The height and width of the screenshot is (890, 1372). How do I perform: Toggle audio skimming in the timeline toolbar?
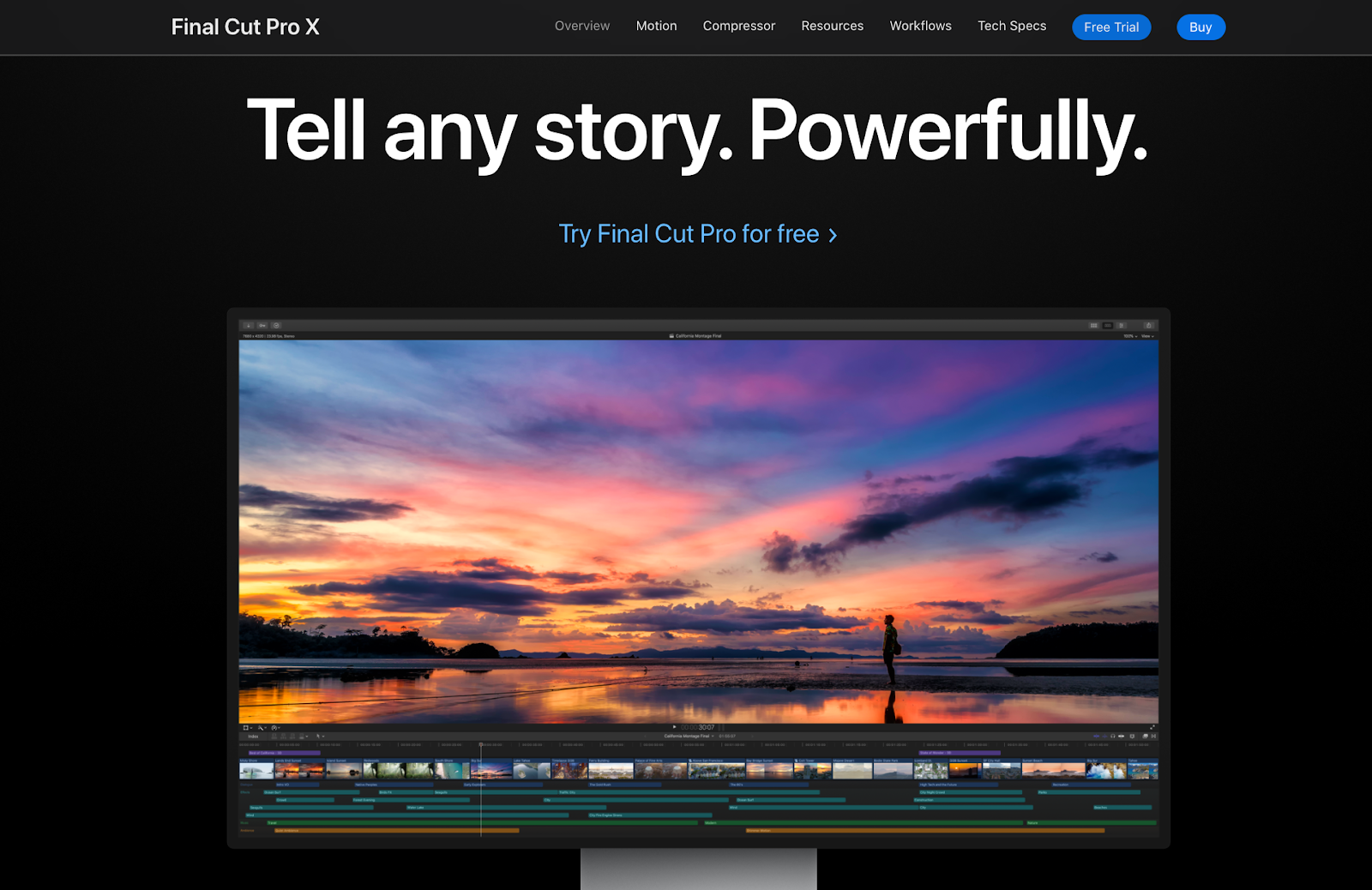tap(1104, 736)
